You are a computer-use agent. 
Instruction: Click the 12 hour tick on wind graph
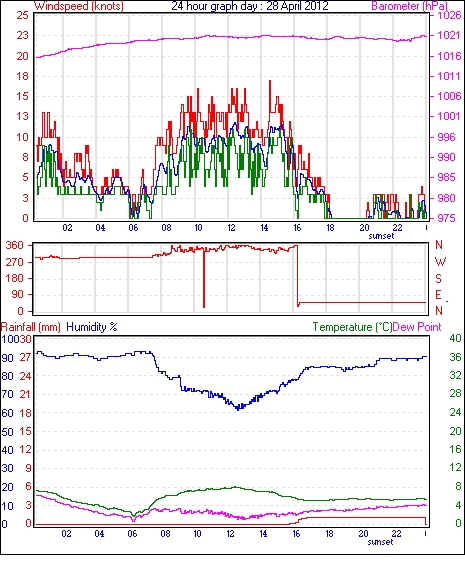tap(231, 228)
